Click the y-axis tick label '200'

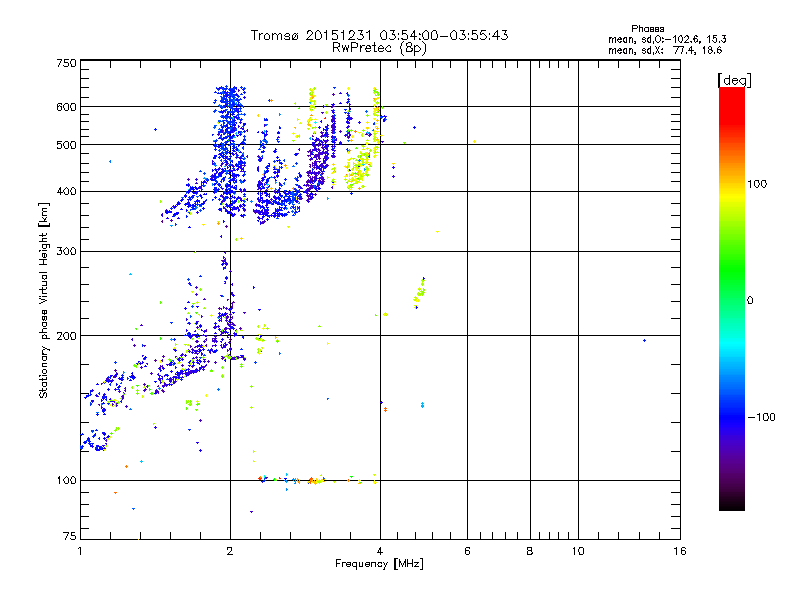click(66, 336)
